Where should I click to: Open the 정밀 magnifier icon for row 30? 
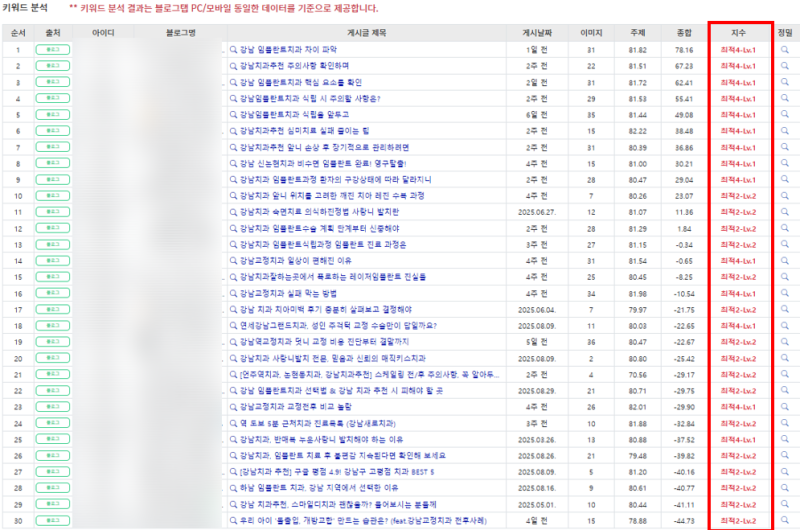pos(785,520)
